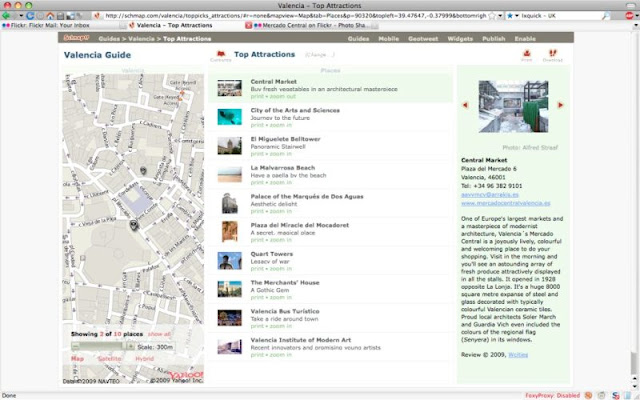Screen dimensions: 640x400
Task: Click the magnifier search icon in search box
Action: [606, 16]
